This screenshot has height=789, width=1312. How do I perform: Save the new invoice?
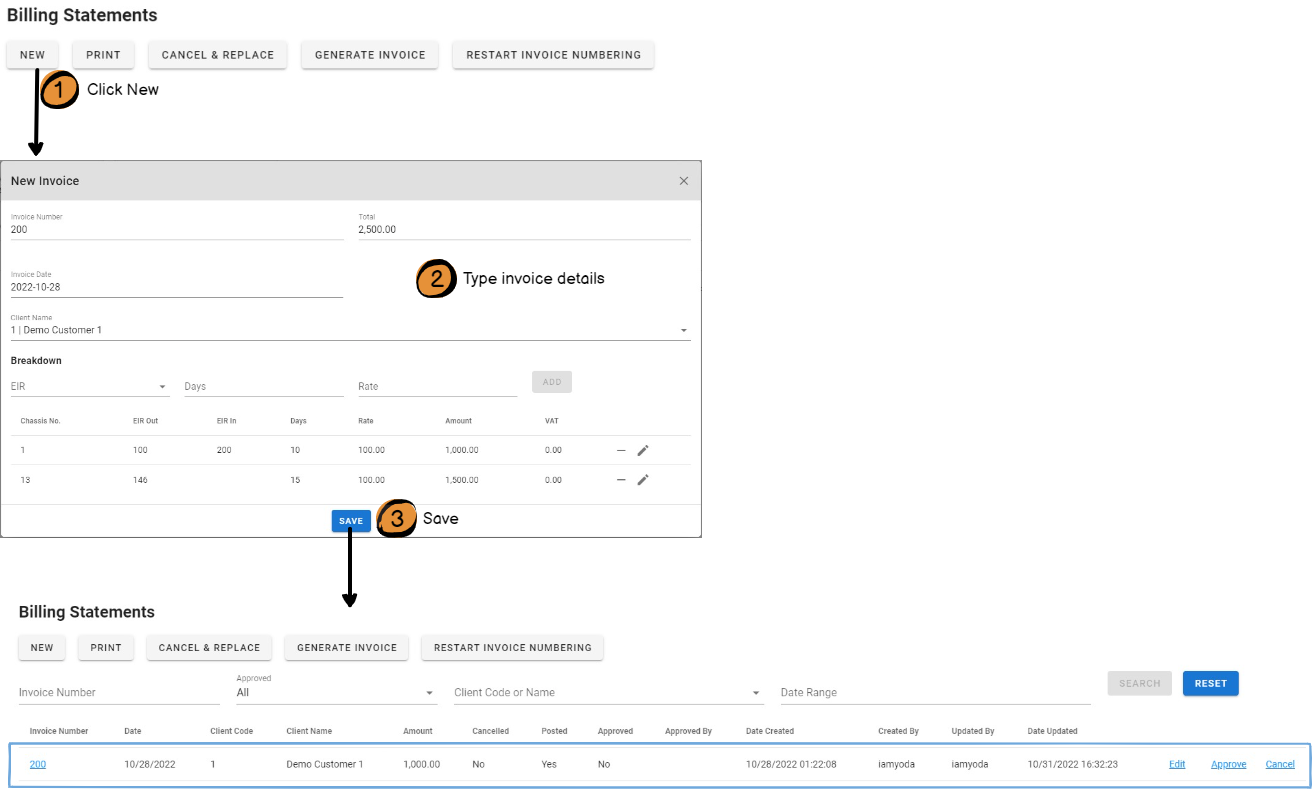[x=351, y=521]
